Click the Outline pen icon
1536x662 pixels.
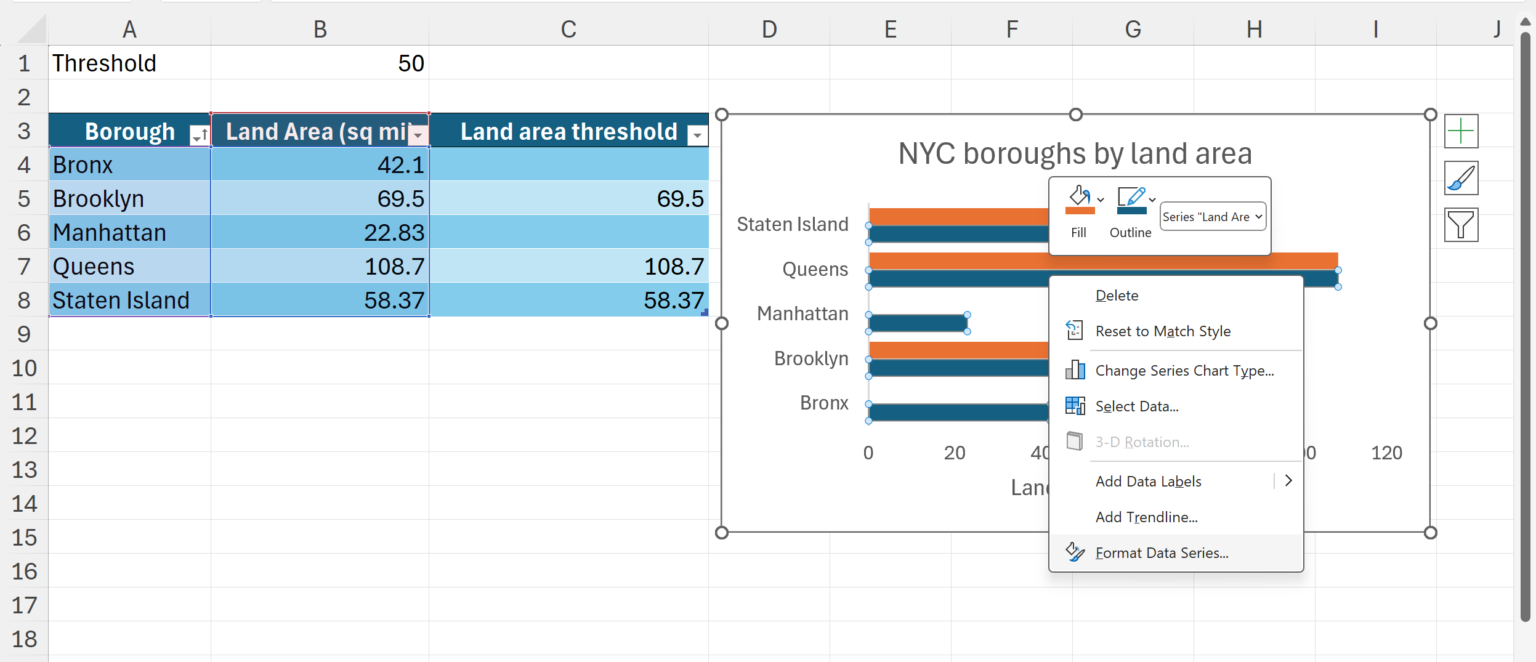[x=1130, y=200]
